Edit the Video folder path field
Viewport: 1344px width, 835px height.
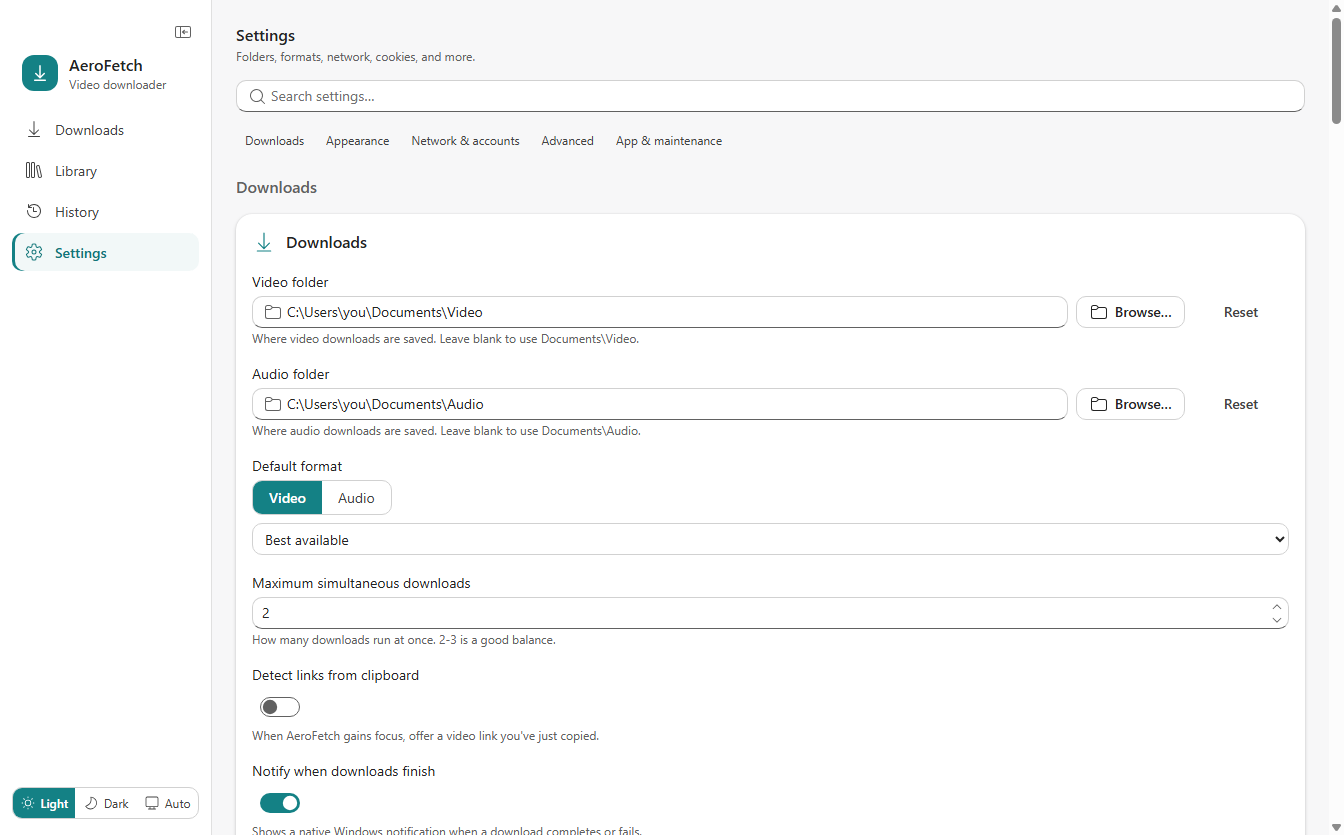660,312
